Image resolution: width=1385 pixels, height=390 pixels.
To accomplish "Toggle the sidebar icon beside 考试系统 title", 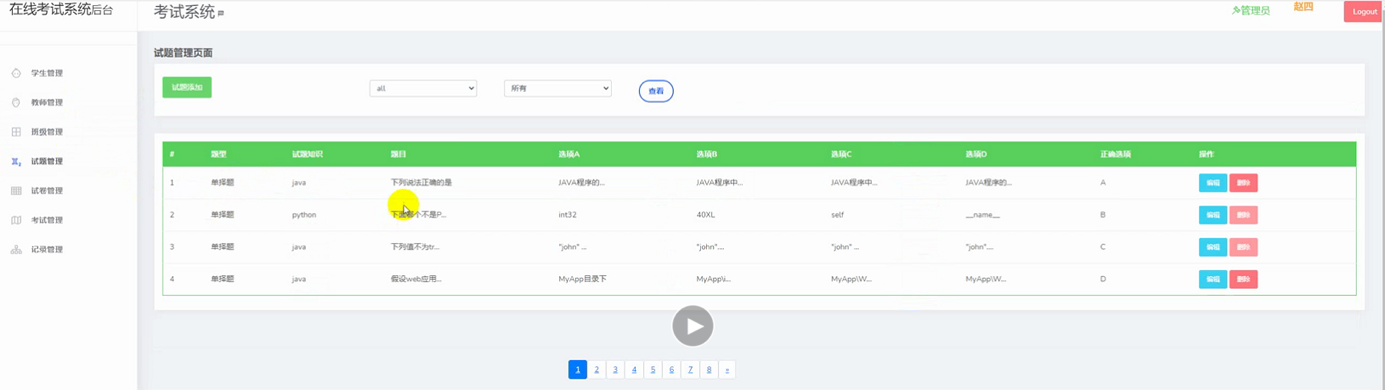I will coord(221,14).
